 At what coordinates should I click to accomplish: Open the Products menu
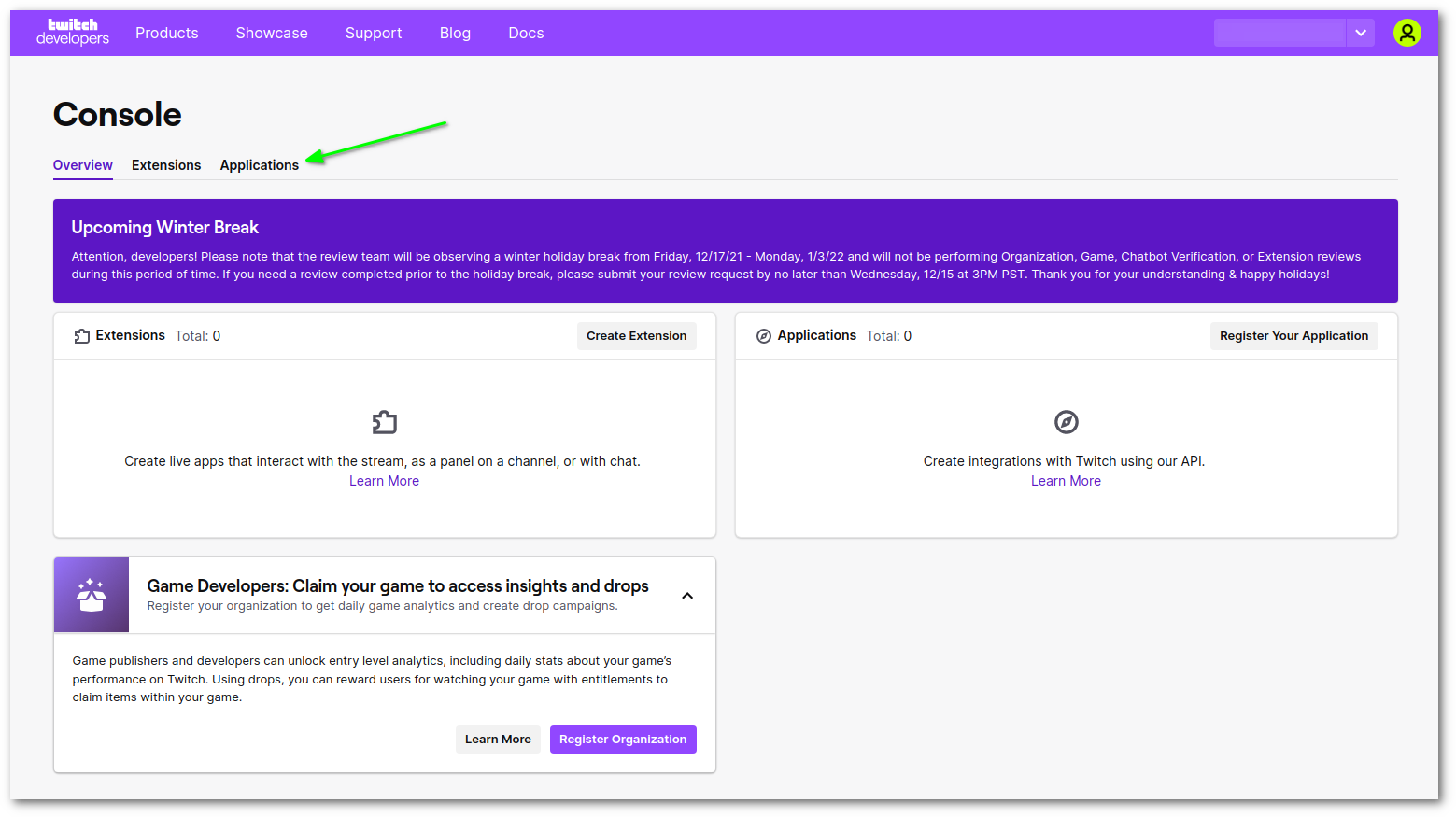point(167,33)
